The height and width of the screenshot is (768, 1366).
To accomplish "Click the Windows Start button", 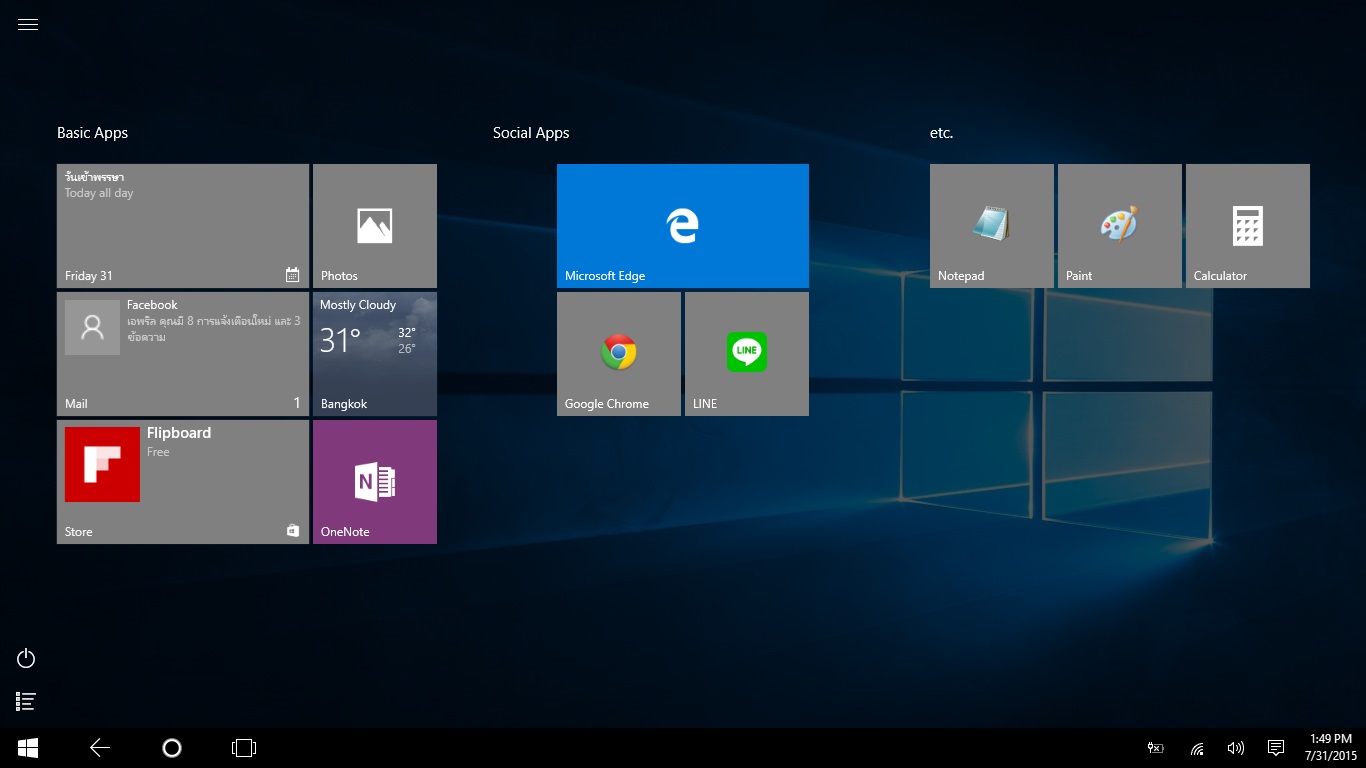I will pos(28,748).
